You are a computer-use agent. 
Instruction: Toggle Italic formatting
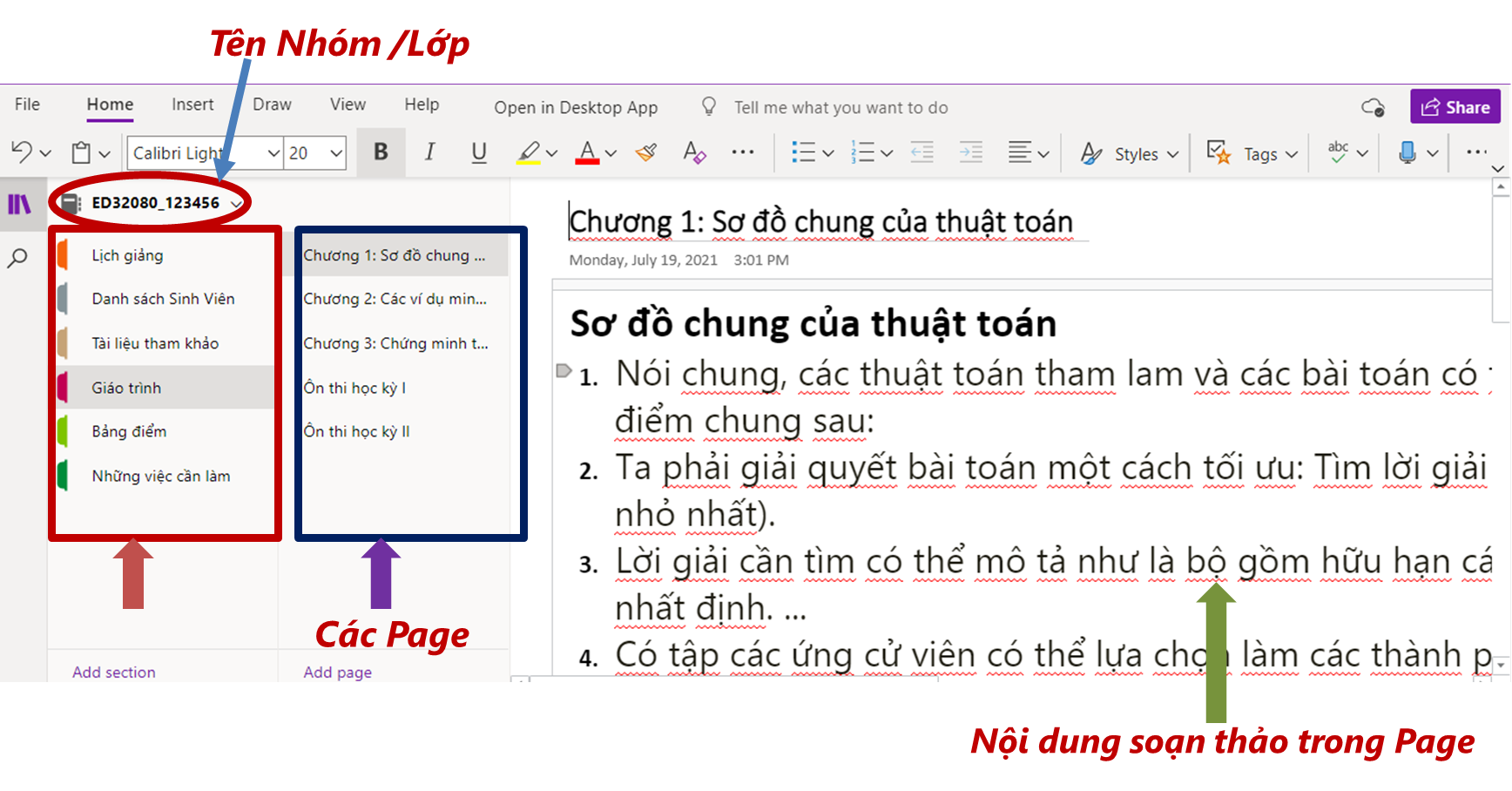(429, 152)
